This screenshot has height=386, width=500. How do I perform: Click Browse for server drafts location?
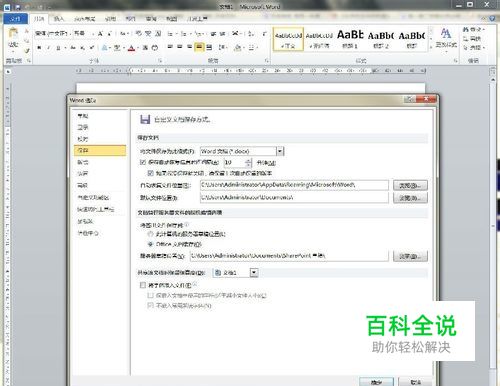pyautogui.click(x=410, y=256)
